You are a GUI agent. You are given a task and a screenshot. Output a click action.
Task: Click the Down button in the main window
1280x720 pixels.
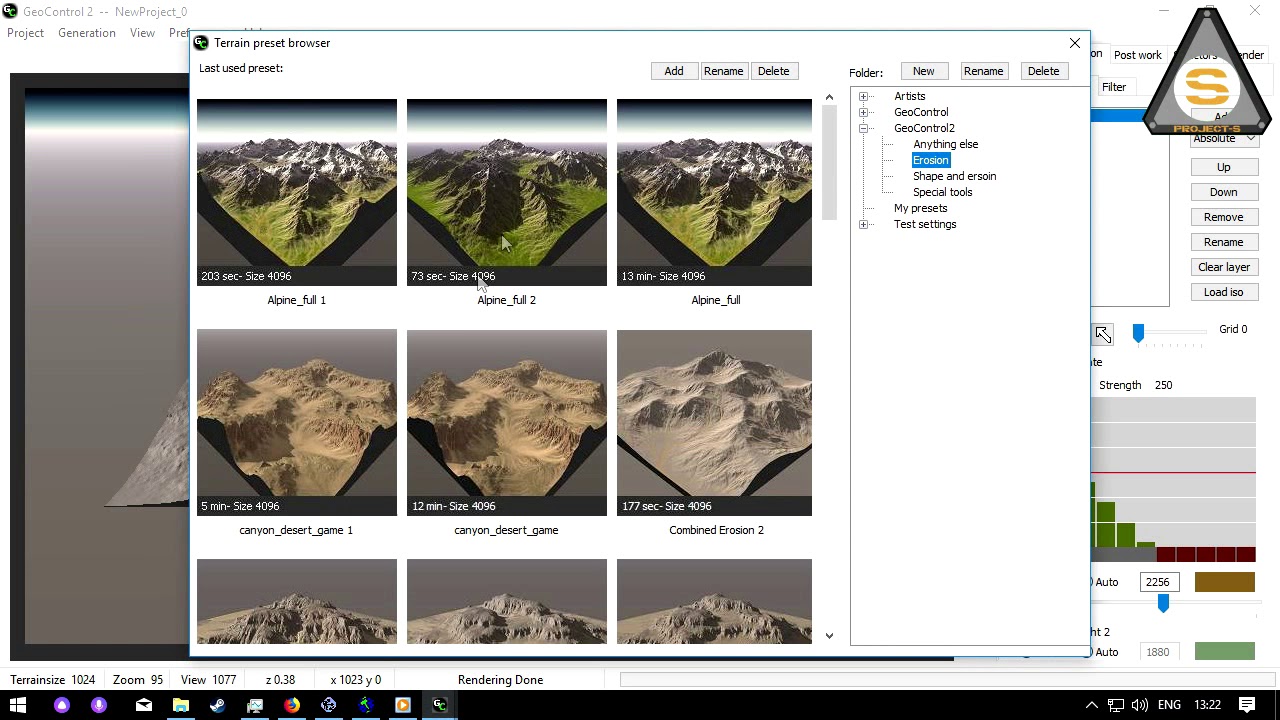1224,192
